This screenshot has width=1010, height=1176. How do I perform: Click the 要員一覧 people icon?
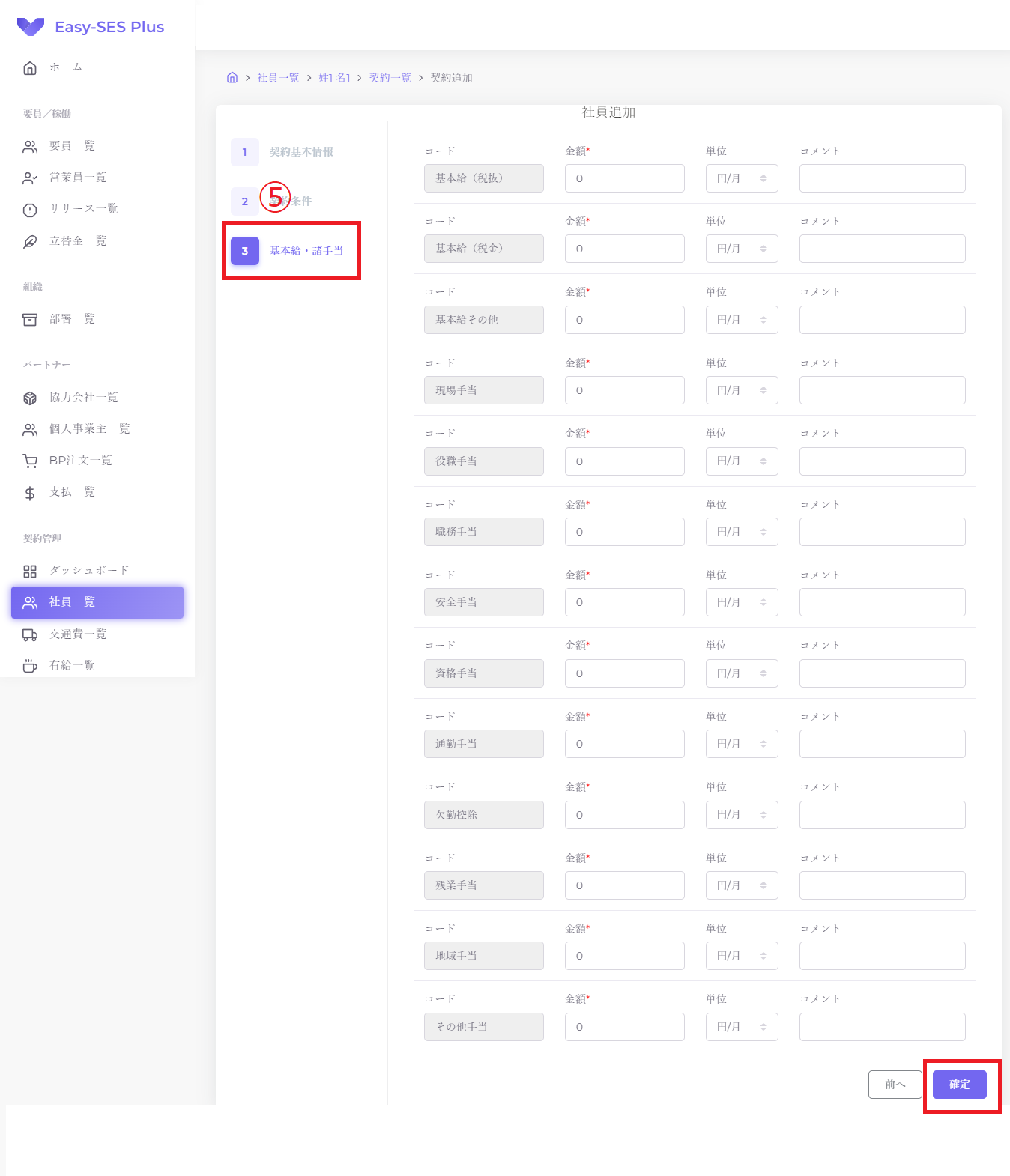click(30, 147)
